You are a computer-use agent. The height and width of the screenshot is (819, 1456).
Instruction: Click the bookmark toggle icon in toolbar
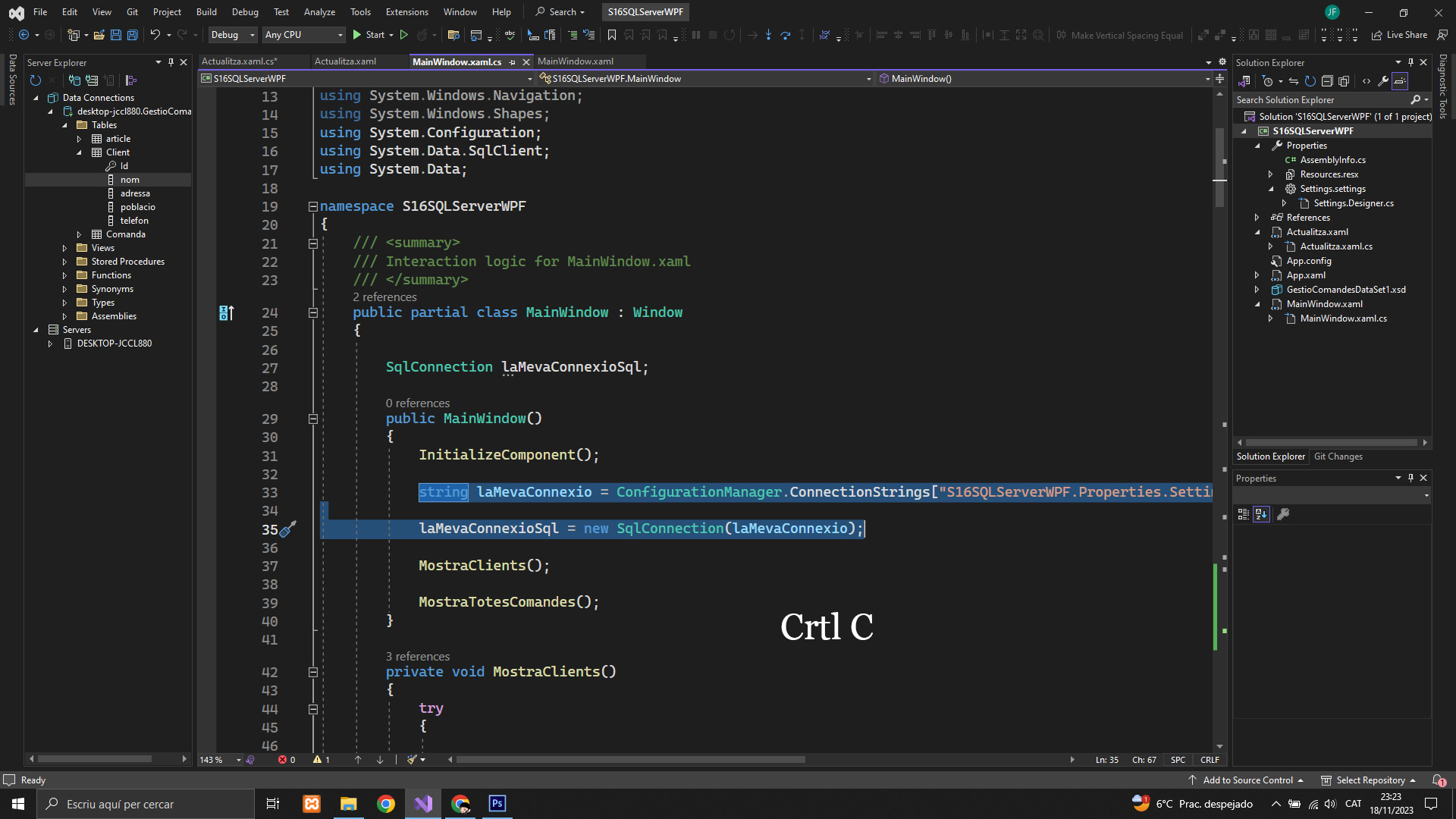pyautogui.click(x=612, y=35)
